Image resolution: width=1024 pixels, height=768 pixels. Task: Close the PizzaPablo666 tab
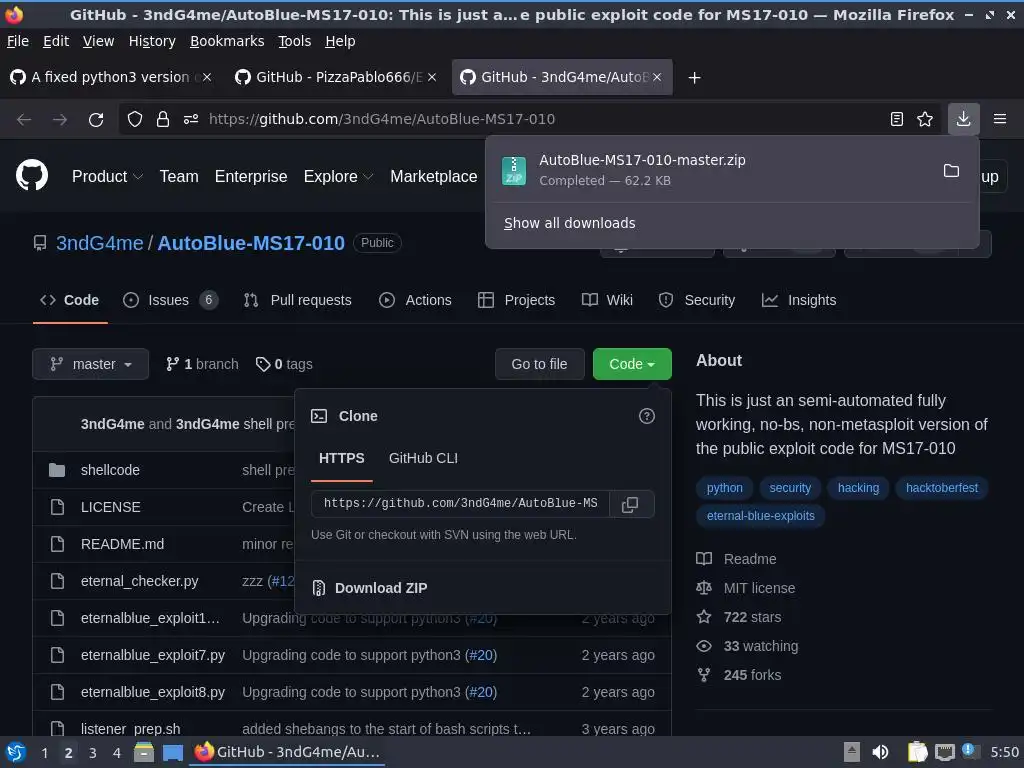[432, 77]
